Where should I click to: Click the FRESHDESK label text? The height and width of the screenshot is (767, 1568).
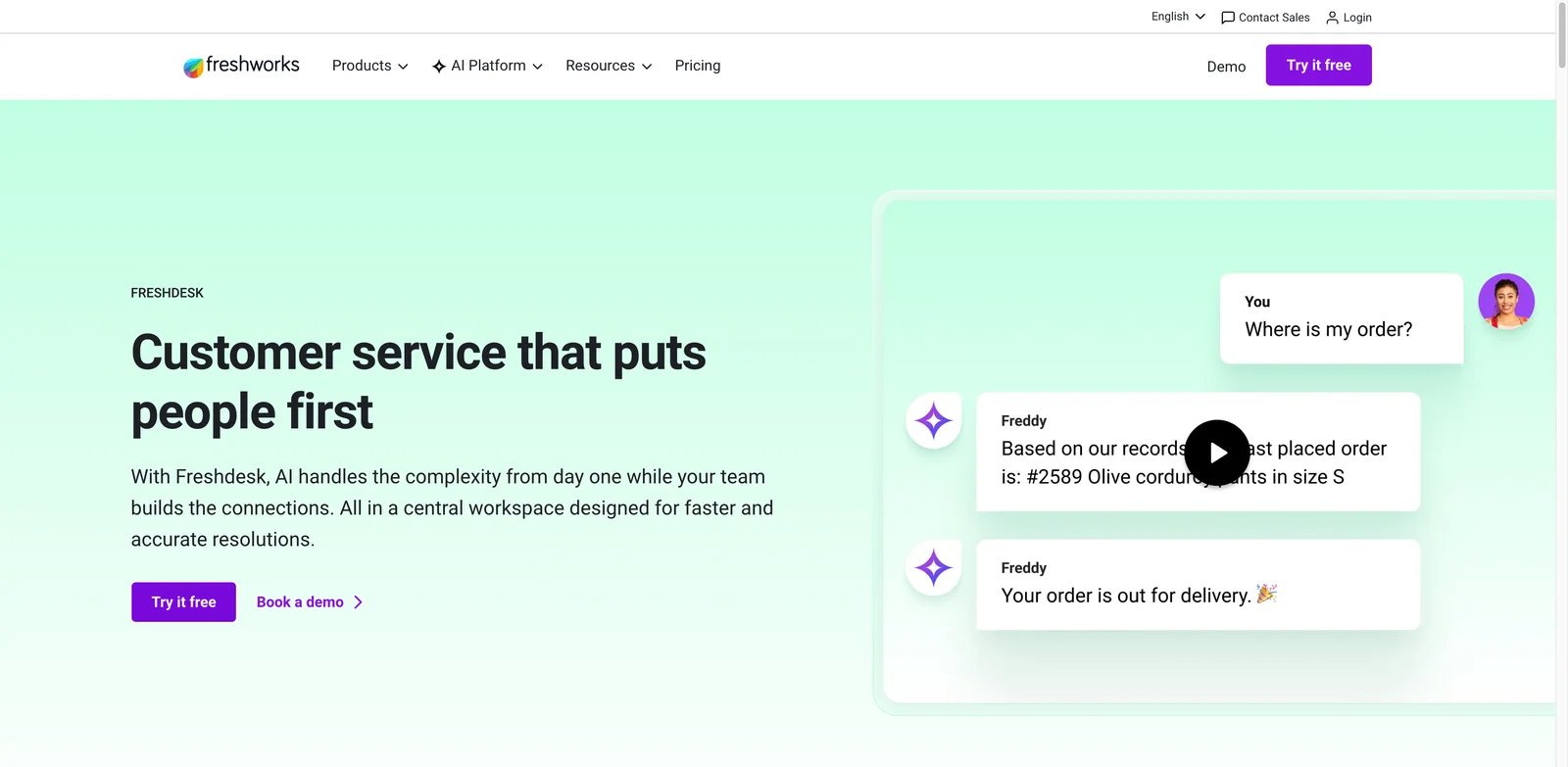[168, 293]
